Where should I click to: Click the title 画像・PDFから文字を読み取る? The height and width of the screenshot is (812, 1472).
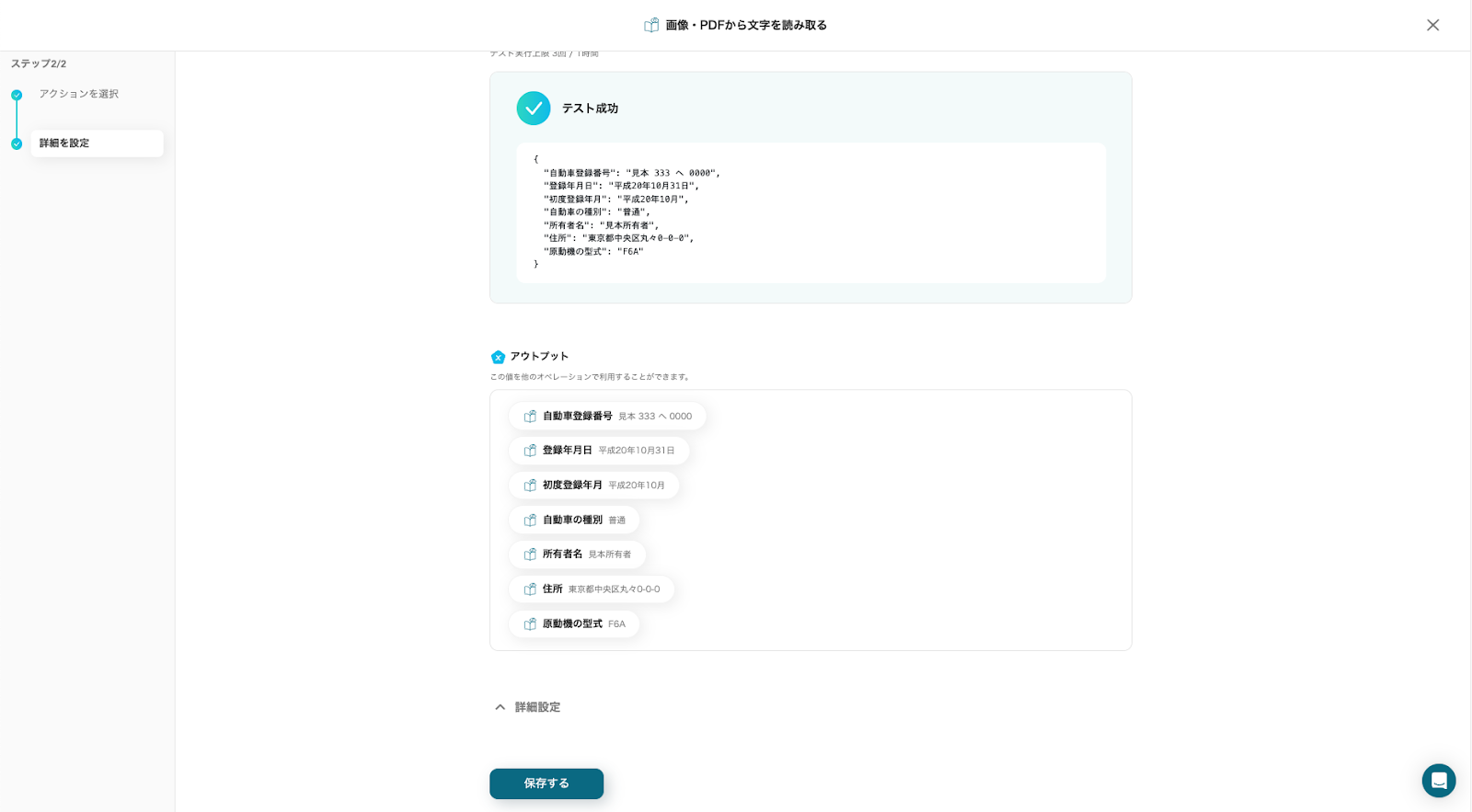point(746,25)
